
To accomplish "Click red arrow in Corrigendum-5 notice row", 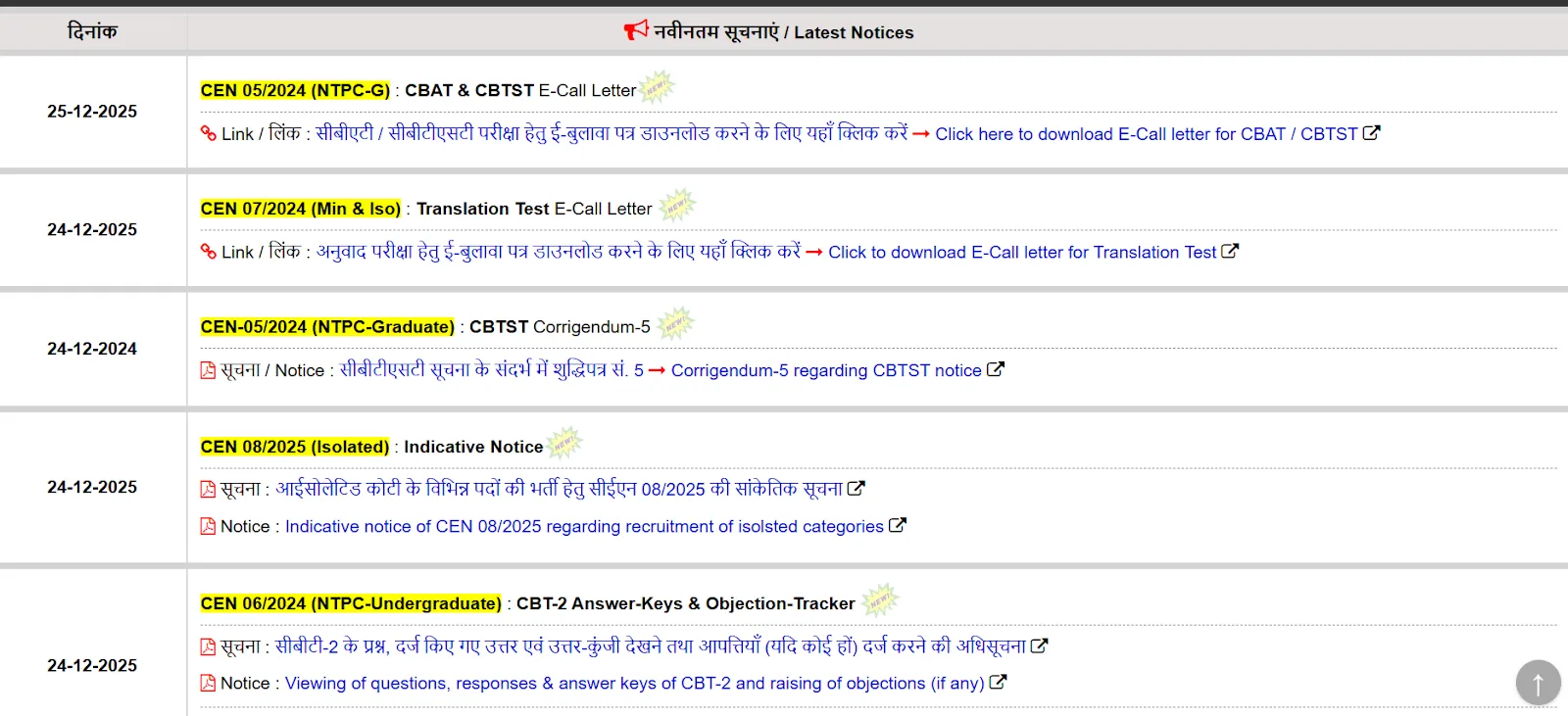I will (657, 371).
